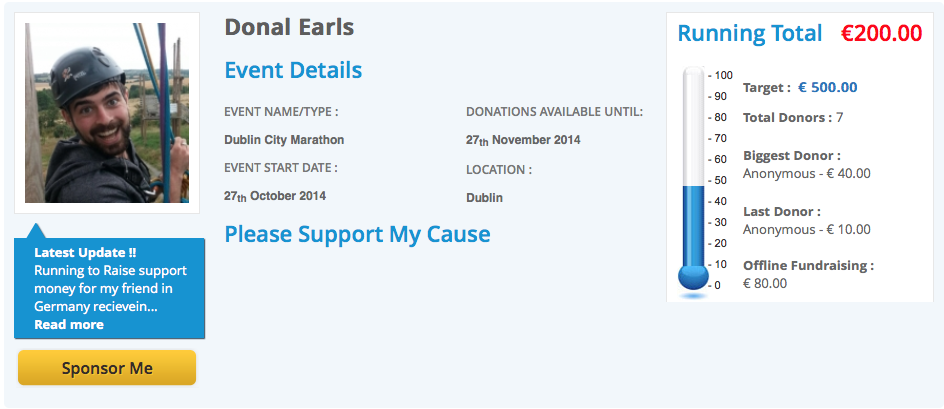Click the Dublin City Marathon event name
Image resolution: width=944 pixels, height=409 pixels.
284,140
